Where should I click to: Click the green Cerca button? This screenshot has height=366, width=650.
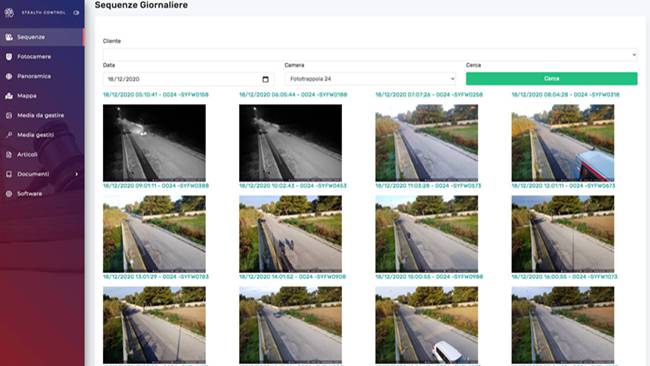click(551, 79)
